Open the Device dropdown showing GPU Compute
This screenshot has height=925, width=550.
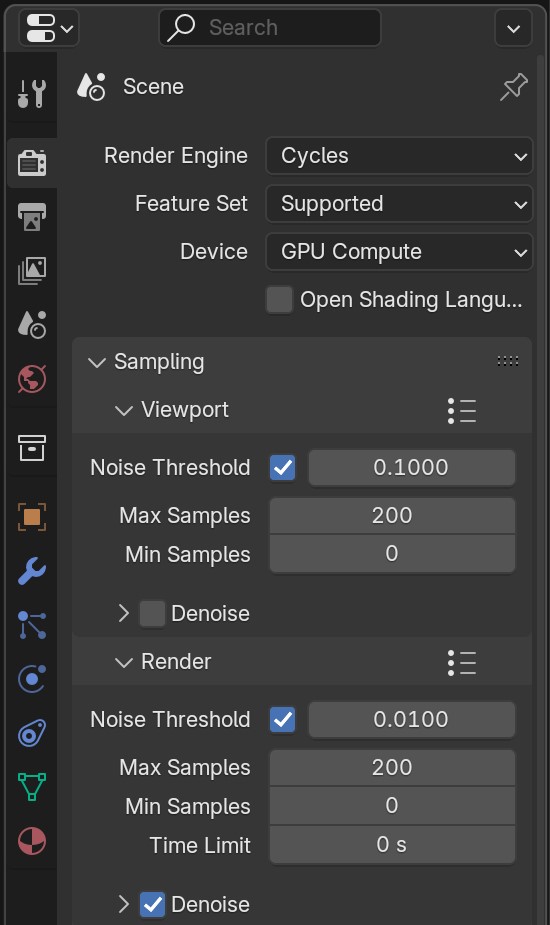(399, 252)
